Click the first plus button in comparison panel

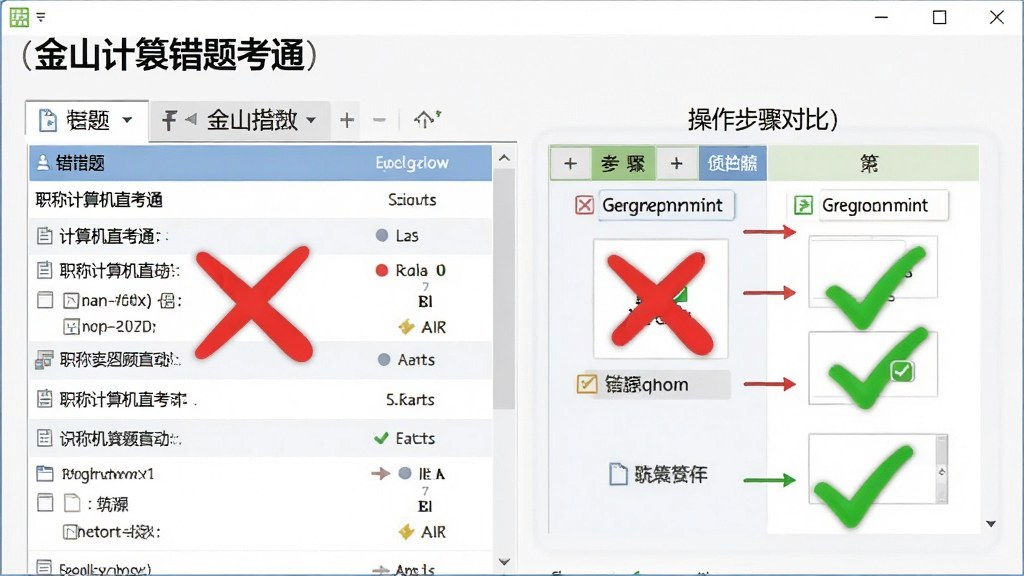(570, 163)
